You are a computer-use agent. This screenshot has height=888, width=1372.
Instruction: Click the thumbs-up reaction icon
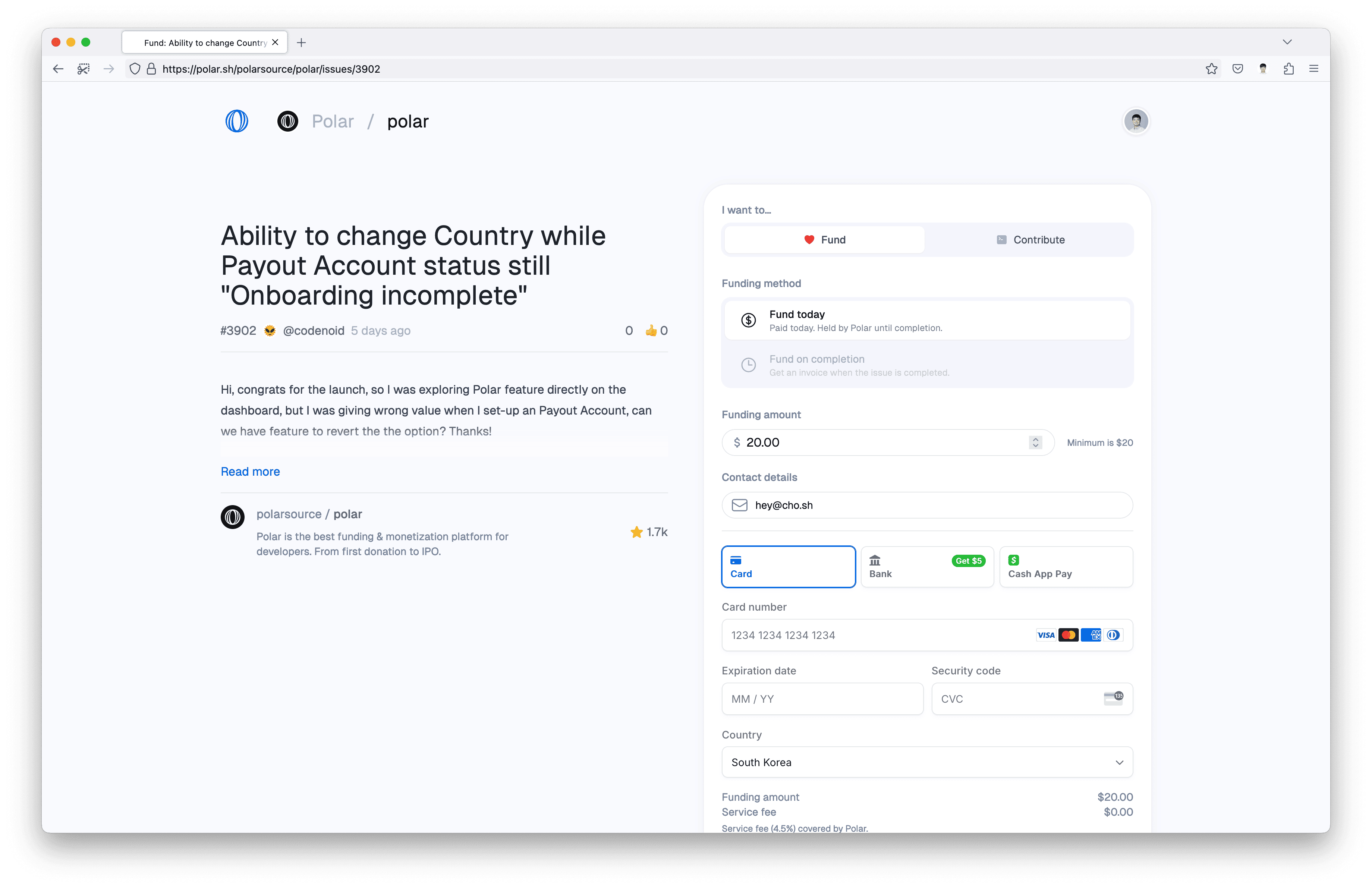coord(651,331)
